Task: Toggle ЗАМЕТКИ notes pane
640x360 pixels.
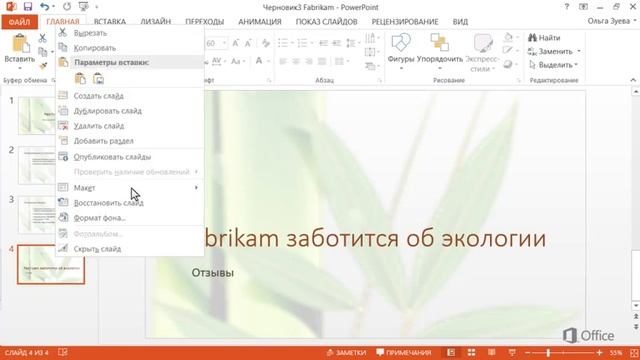Action: (346, 352)
